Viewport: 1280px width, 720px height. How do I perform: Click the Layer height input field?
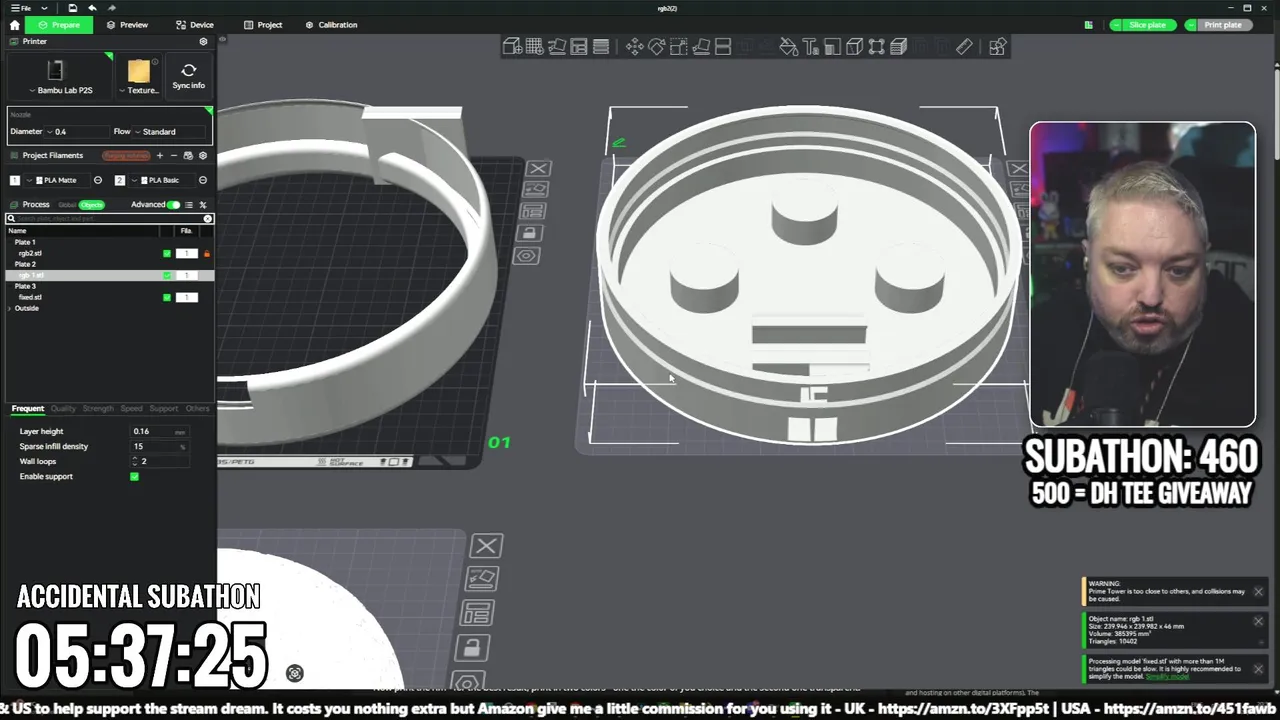[160, 431]
